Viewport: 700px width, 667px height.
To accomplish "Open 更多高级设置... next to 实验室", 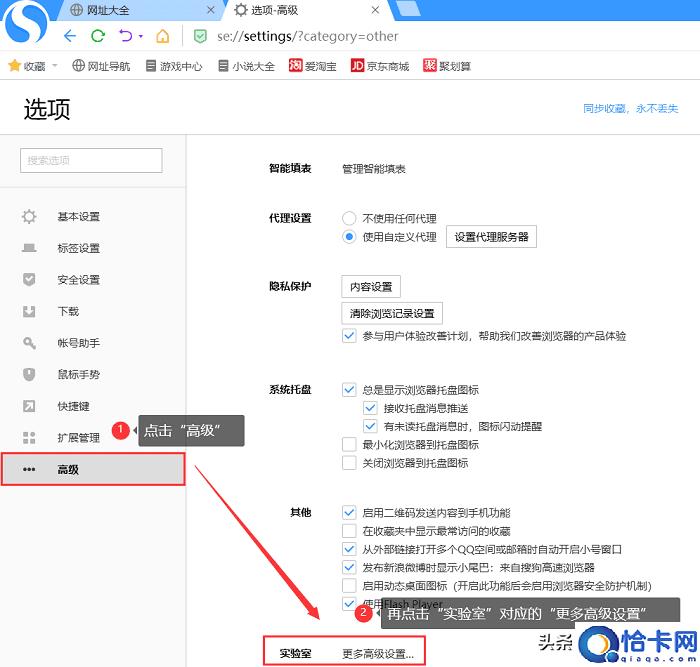I will click(378, 654).
